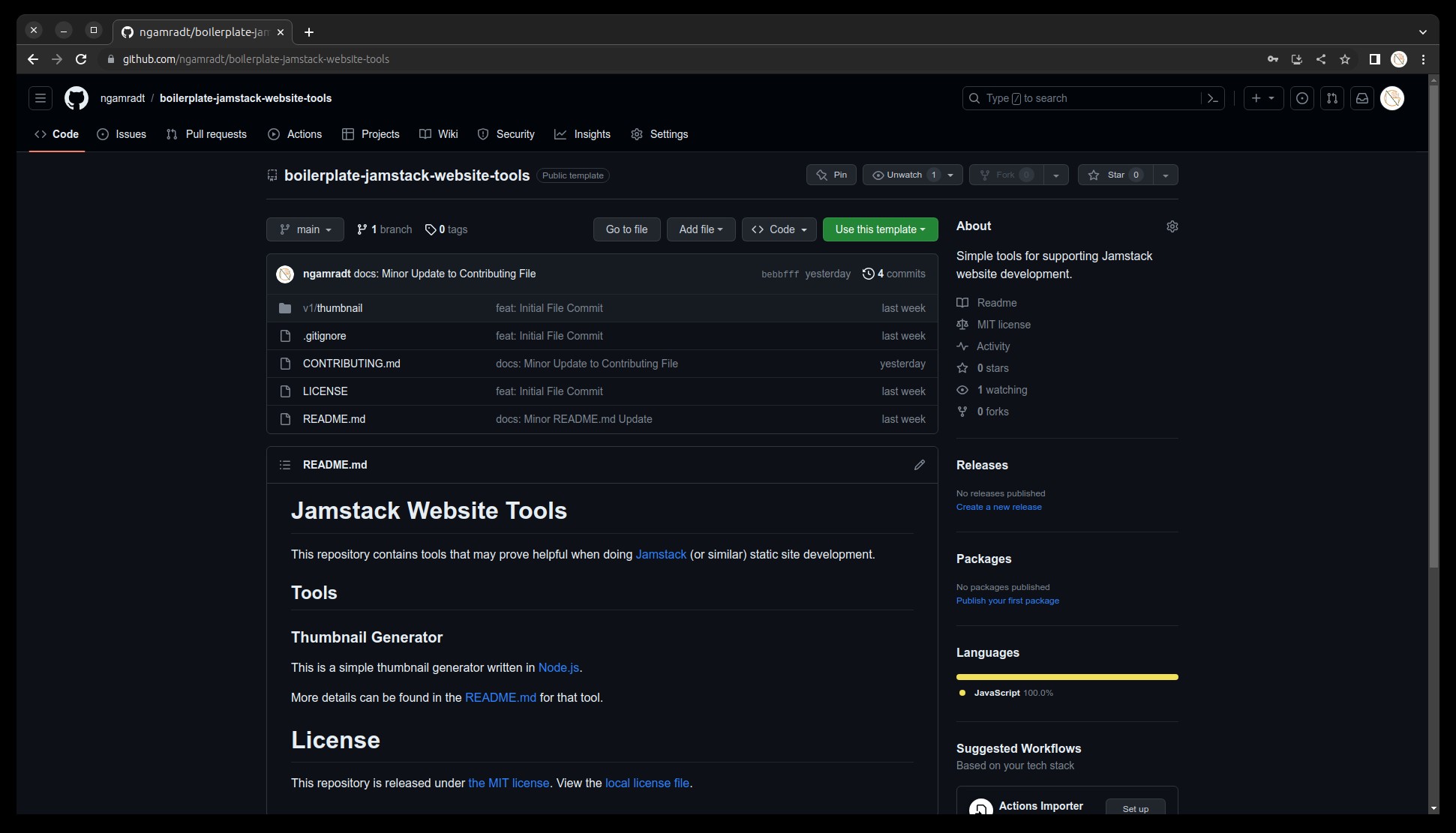Pin the repository
This screenshot has width=1456, height=833.
click(831, 175)
